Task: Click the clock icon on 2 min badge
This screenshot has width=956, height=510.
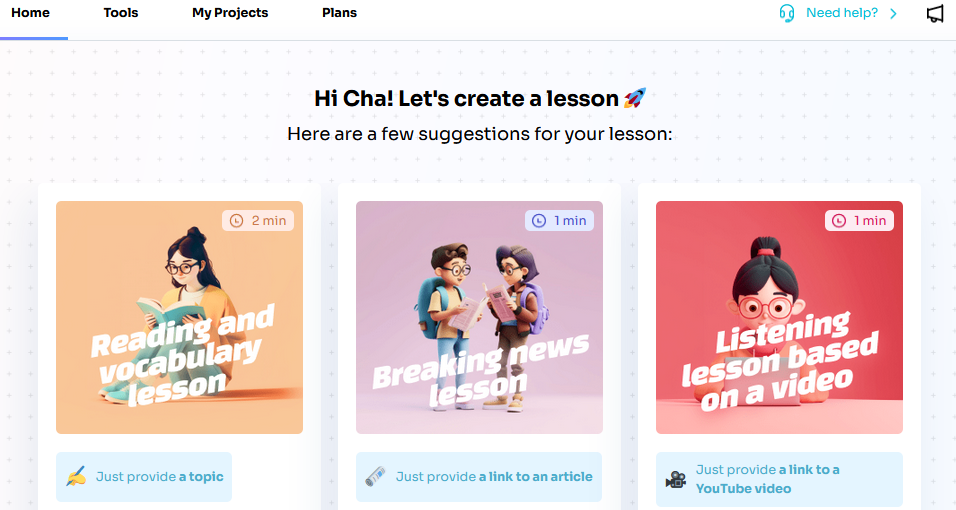Action: click(237, 221)
